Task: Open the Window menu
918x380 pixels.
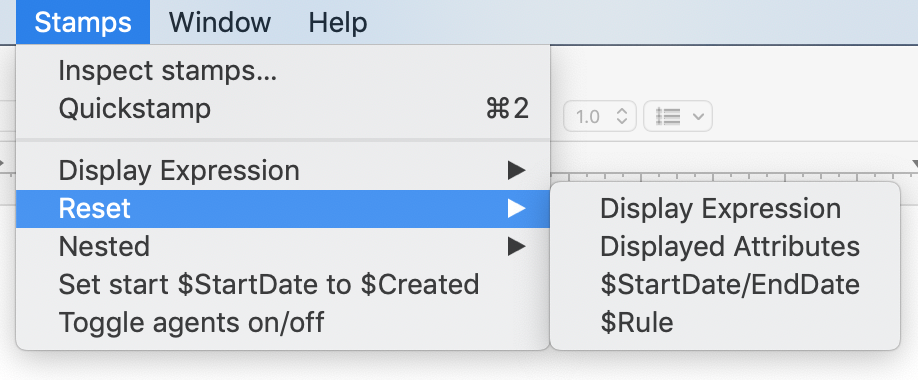Action: (220, 22)
